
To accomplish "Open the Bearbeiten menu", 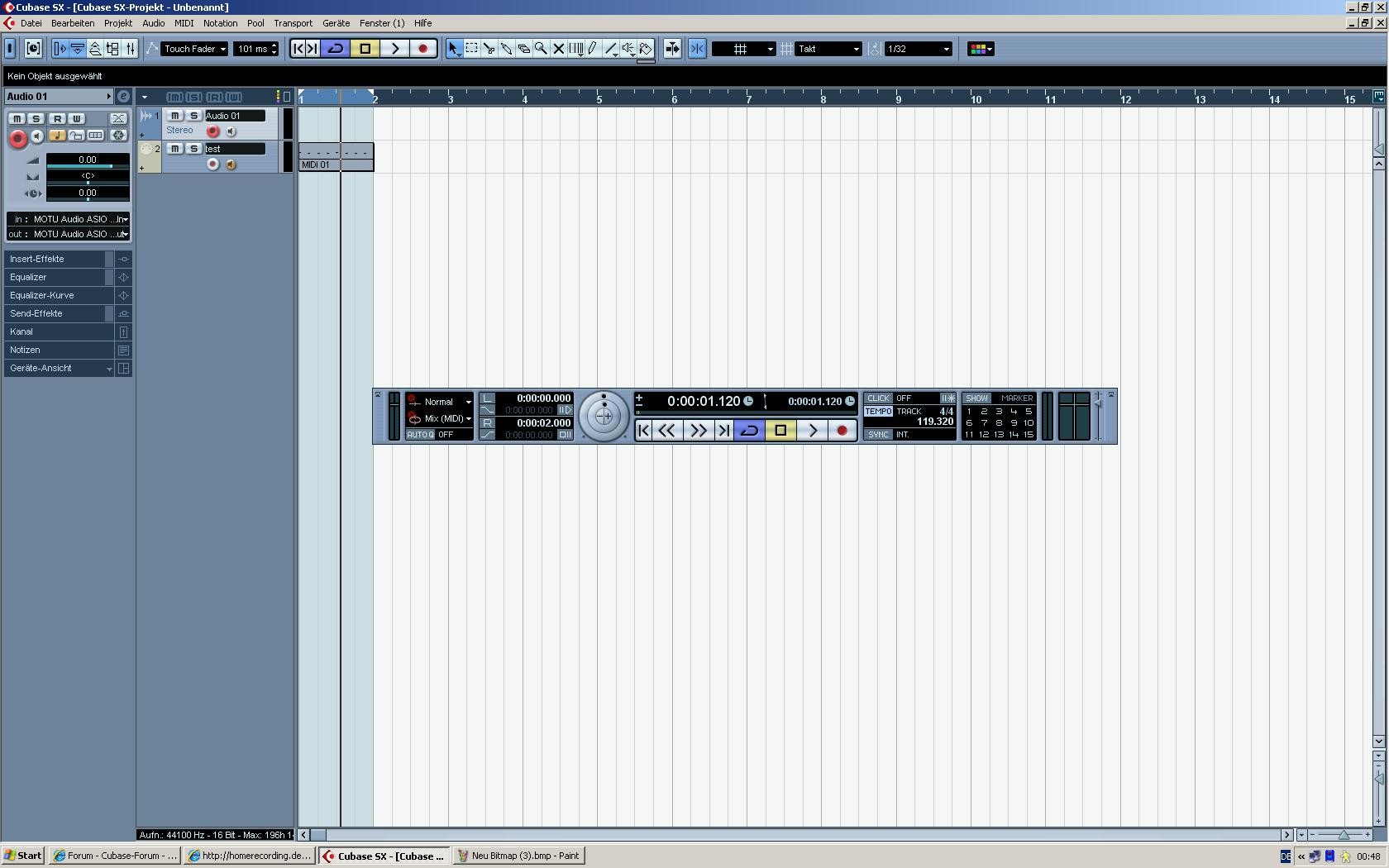I will tap(73, 23).
